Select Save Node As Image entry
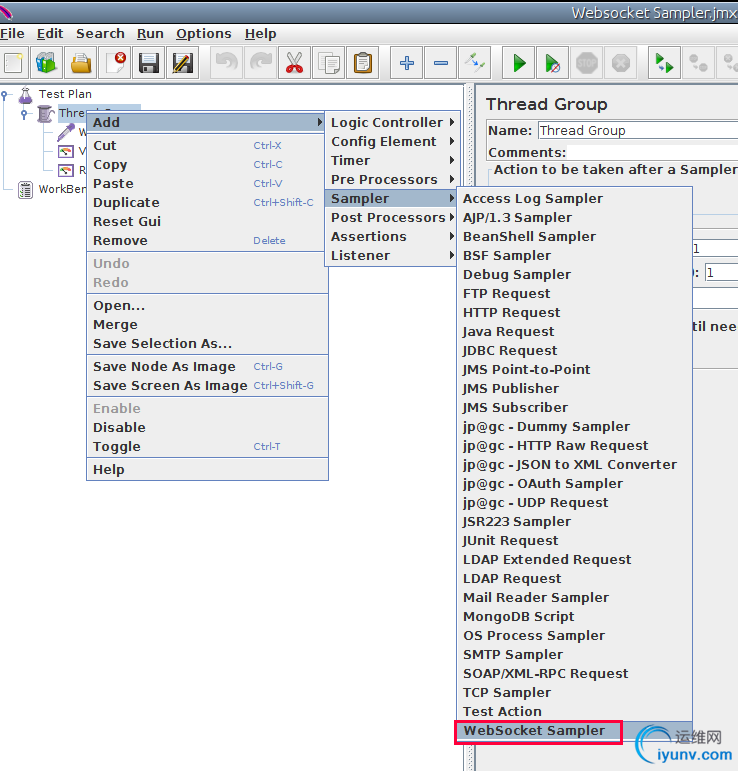 tap(164, 367)
